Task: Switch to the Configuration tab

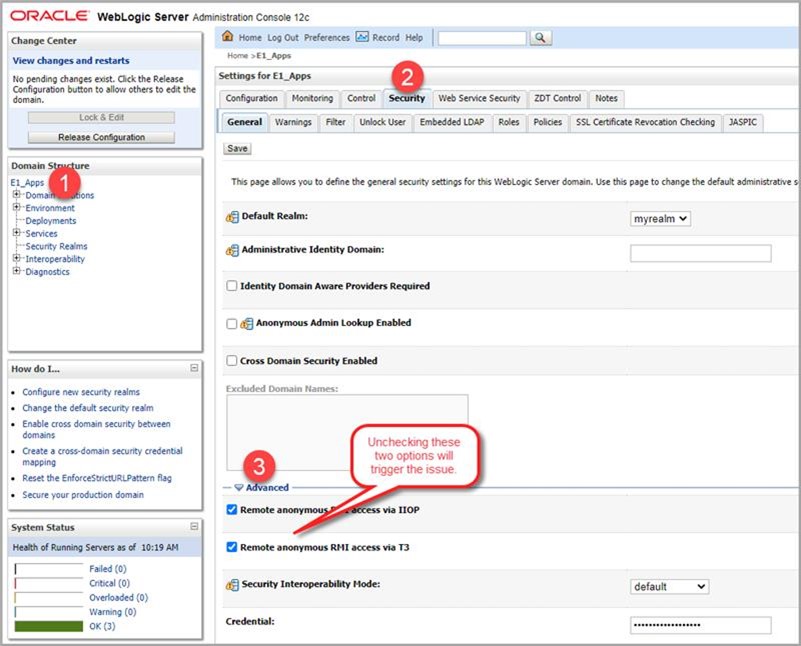Action: (x=251, y=98)
